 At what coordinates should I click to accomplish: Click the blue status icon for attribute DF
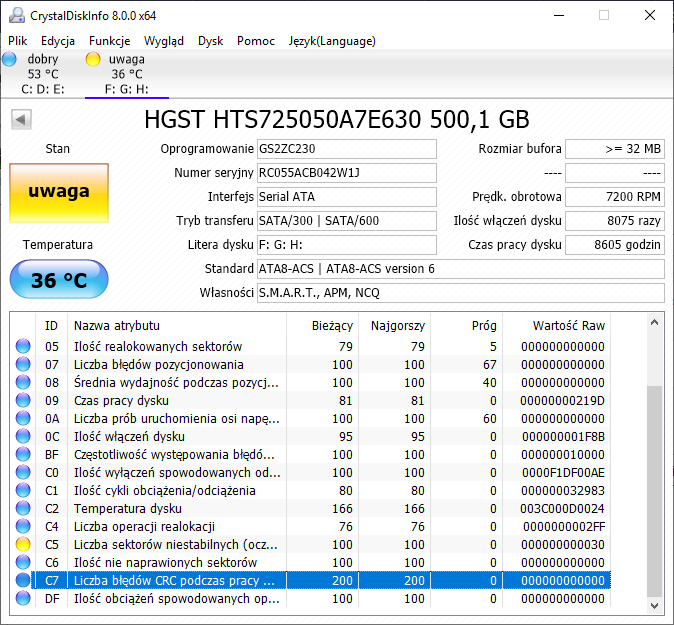23,598
